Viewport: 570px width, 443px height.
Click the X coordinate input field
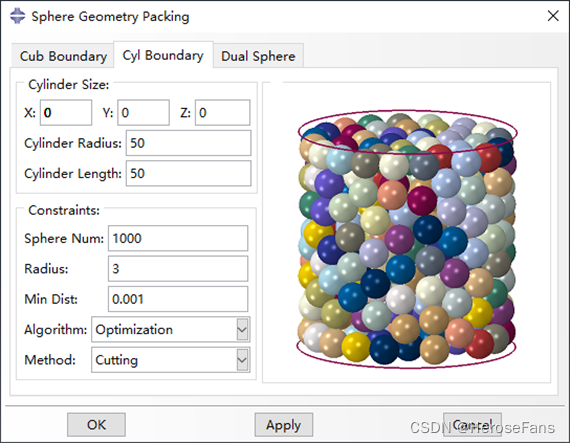pos(66,113)
